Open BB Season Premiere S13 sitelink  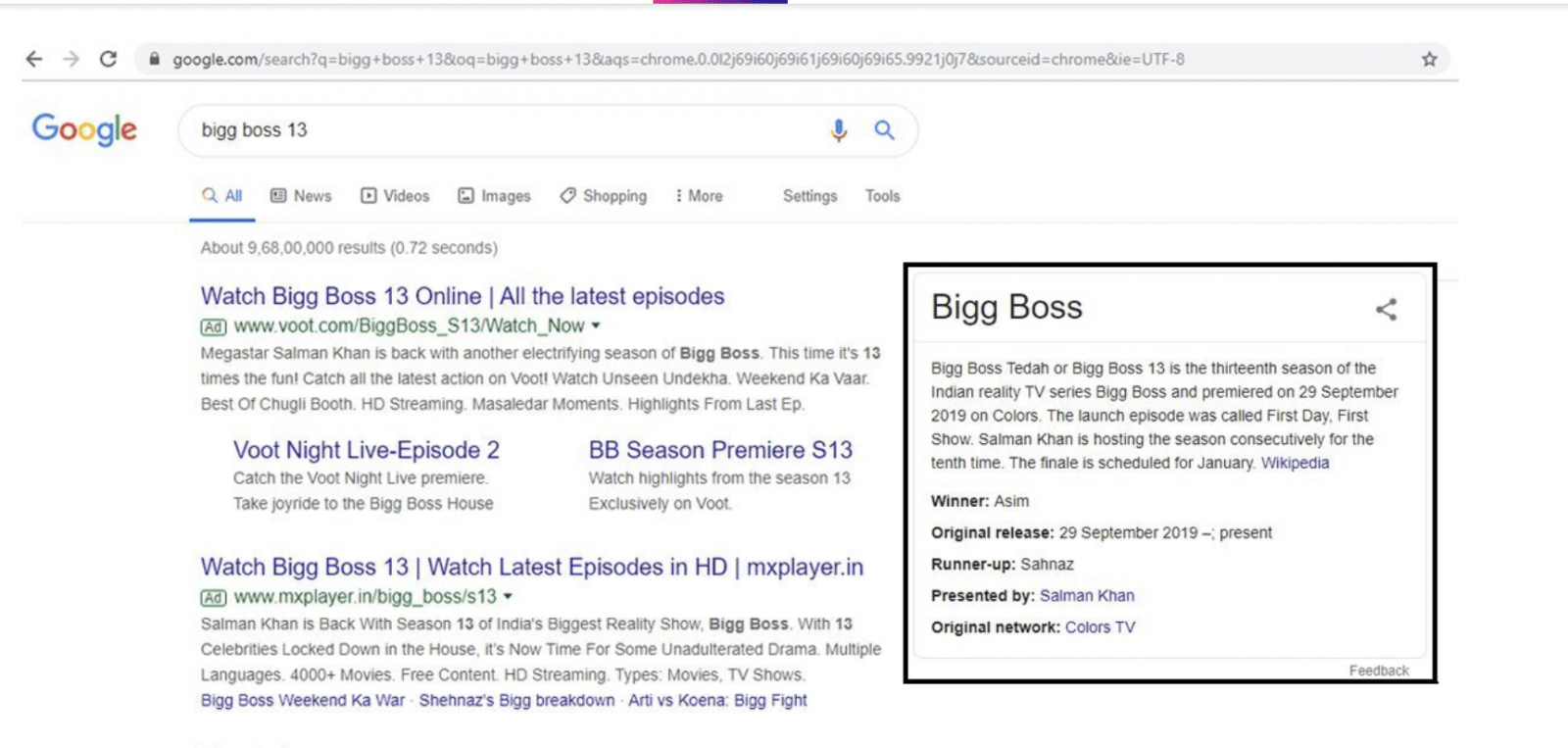point(720,450)
